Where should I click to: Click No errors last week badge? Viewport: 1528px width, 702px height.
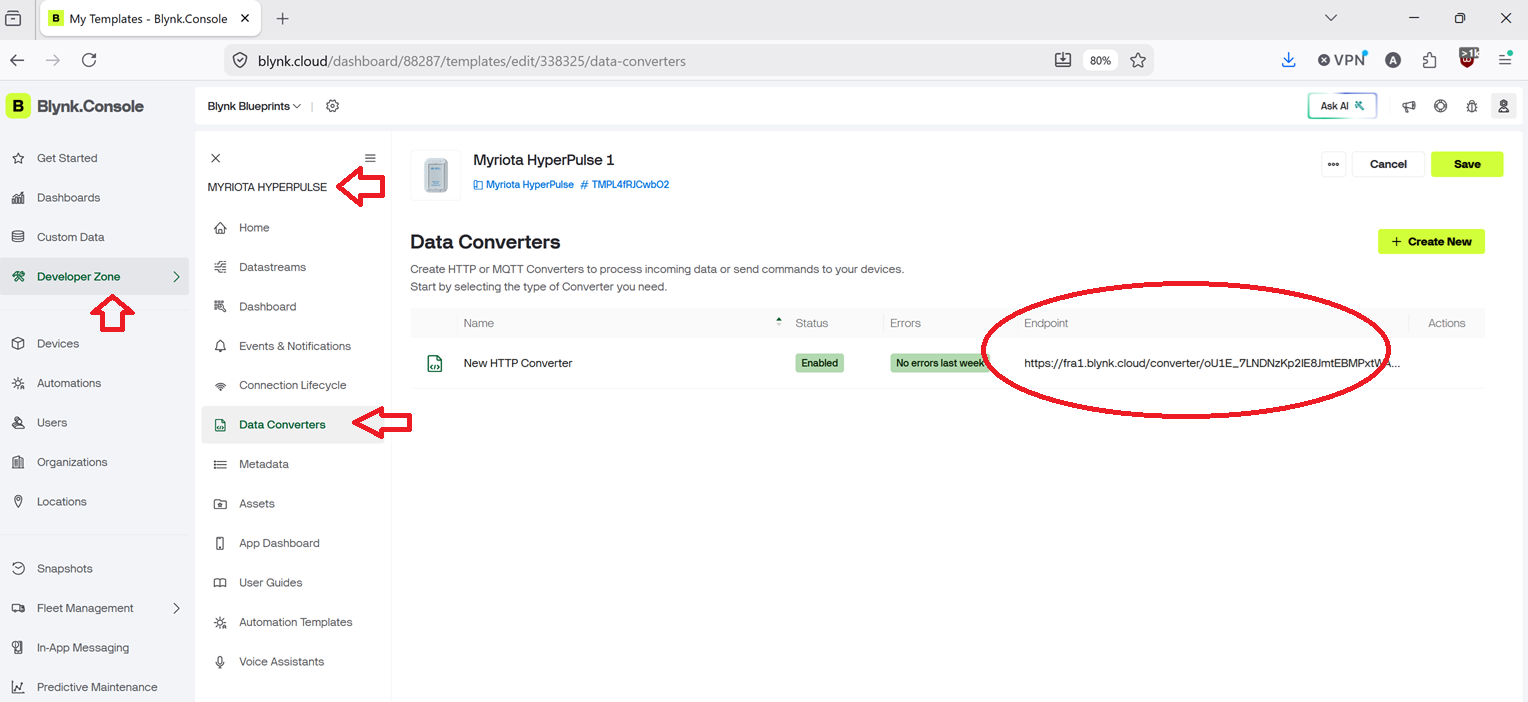(x=940, y=363)
